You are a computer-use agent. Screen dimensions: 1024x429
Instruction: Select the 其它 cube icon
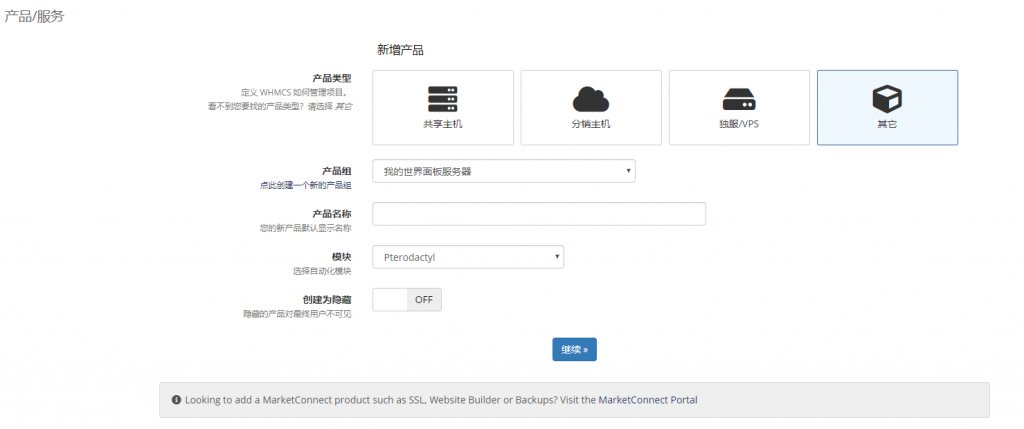pos(887,98)
